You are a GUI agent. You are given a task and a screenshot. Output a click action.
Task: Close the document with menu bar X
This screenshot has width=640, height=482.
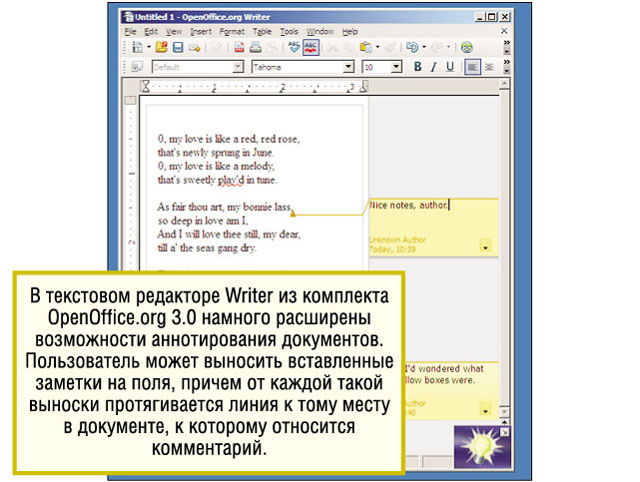pos(504,31)
